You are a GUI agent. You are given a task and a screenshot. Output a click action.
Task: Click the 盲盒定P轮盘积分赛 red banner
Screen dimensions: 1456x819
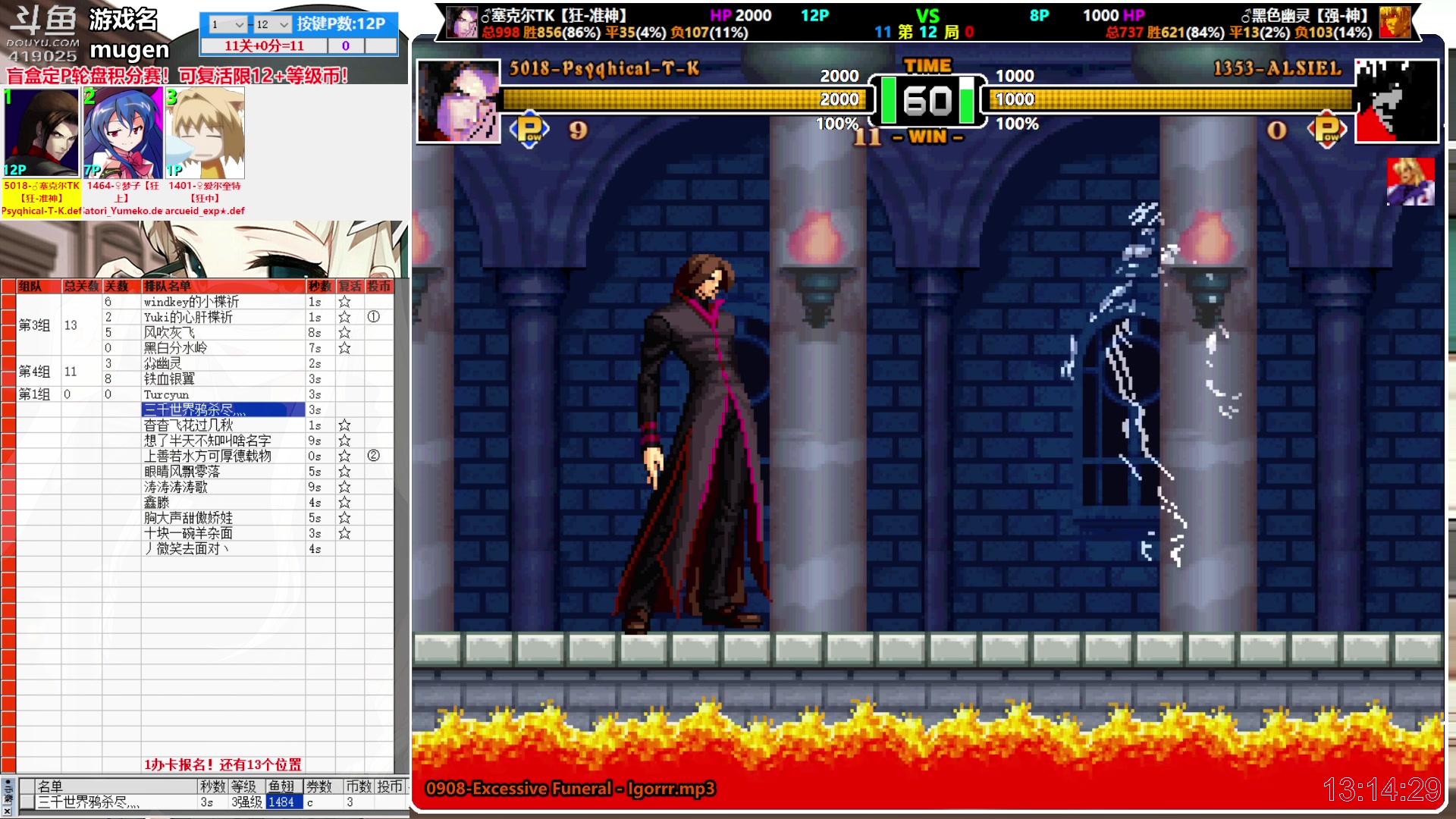point(177,76)
